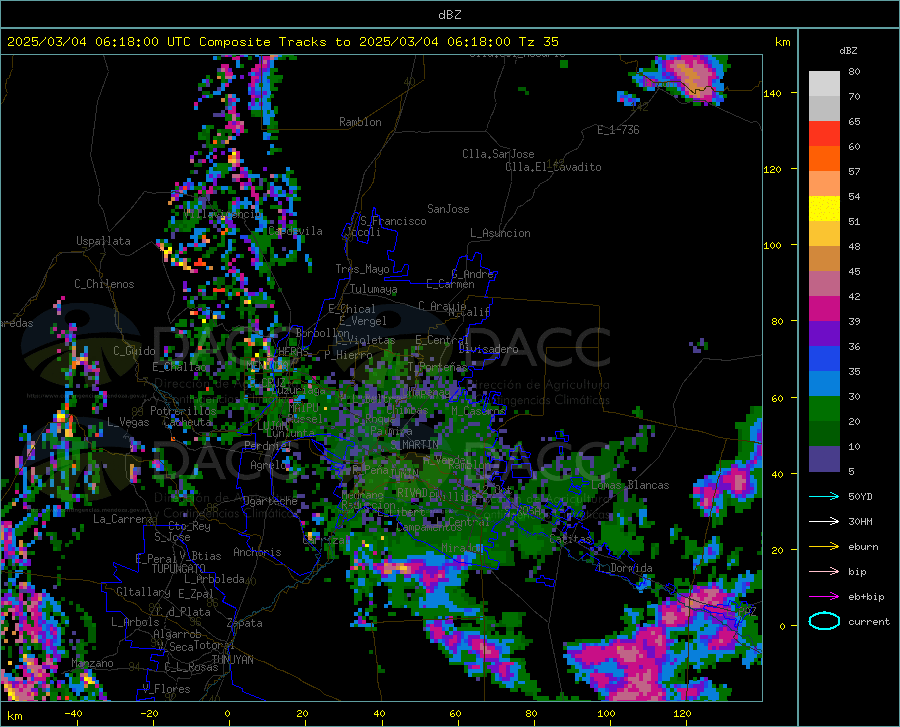Pick the purple 39-36 dBZ swatch
This screenshot has height=727, width=900.
[824, 334]
